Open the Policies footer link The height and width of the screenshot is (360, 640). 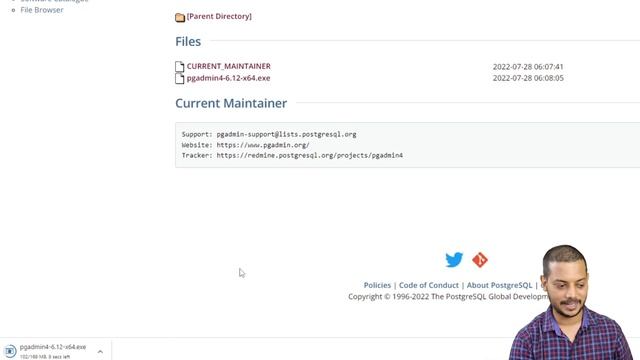point(377,285)
